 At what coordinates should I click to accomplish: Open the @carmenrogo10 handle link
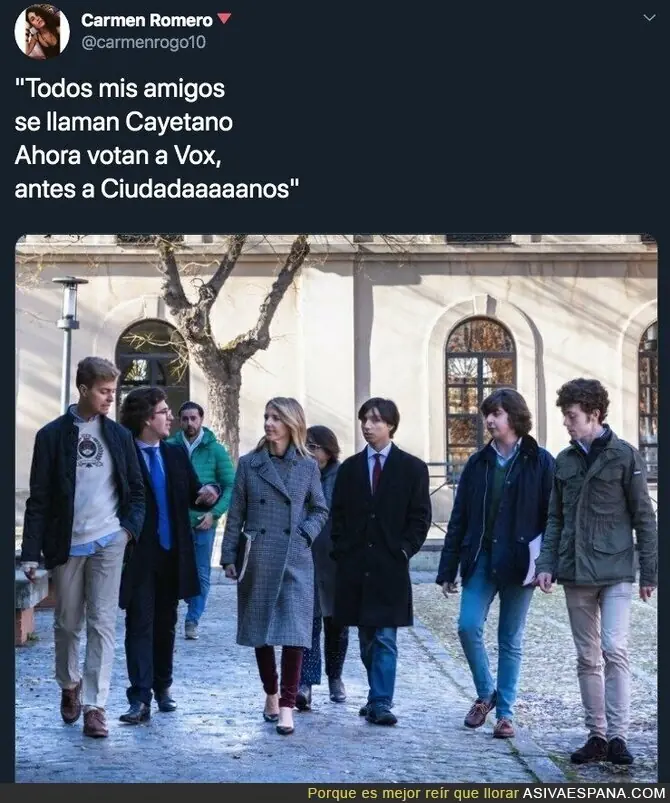(x=143, y=42)
